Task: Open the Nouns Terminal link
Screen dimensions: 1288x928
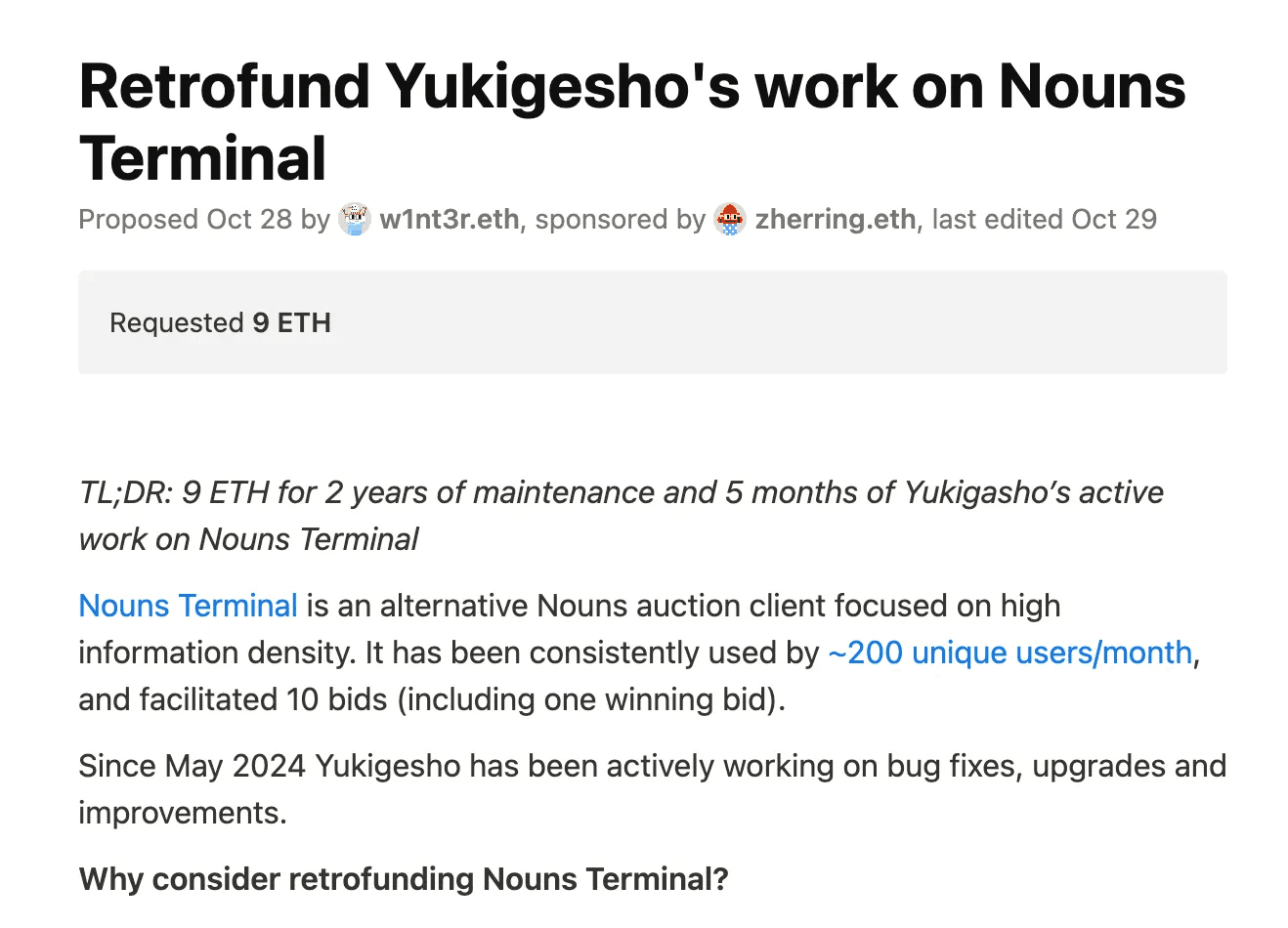Action: 188,606
